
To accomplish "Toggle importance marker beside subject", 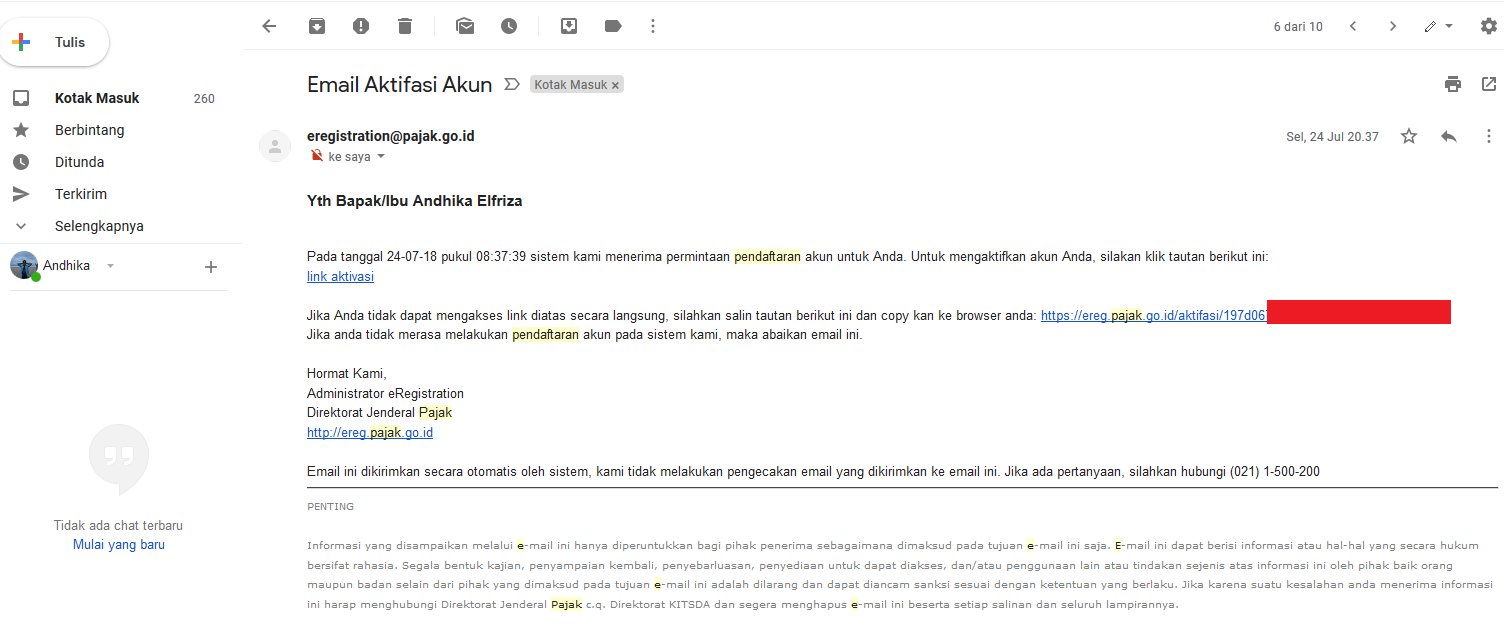I will click(512, 85).
